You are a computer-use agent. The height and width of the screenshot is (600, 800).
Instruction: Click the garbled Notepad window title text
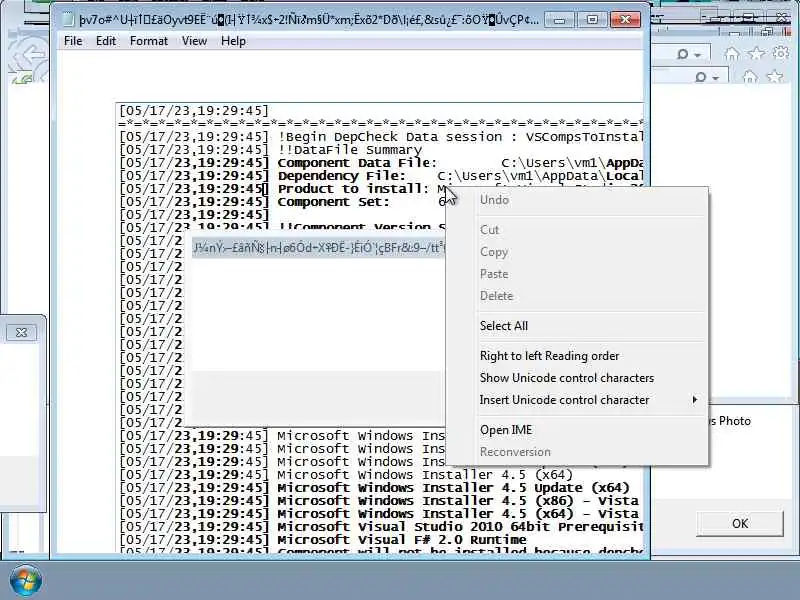(309, 20)
